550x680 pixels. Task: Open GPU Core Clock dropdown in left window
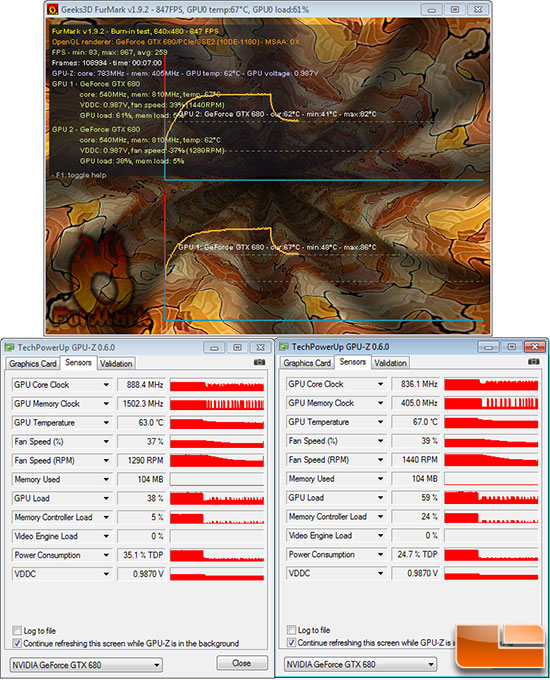point(106,385)
